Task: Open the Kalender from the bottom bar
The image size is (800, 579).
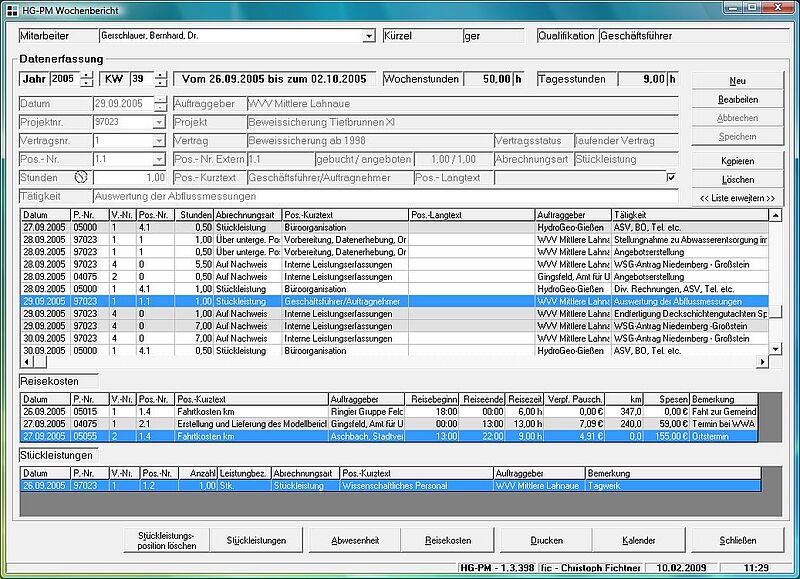Action: [639, 540]
